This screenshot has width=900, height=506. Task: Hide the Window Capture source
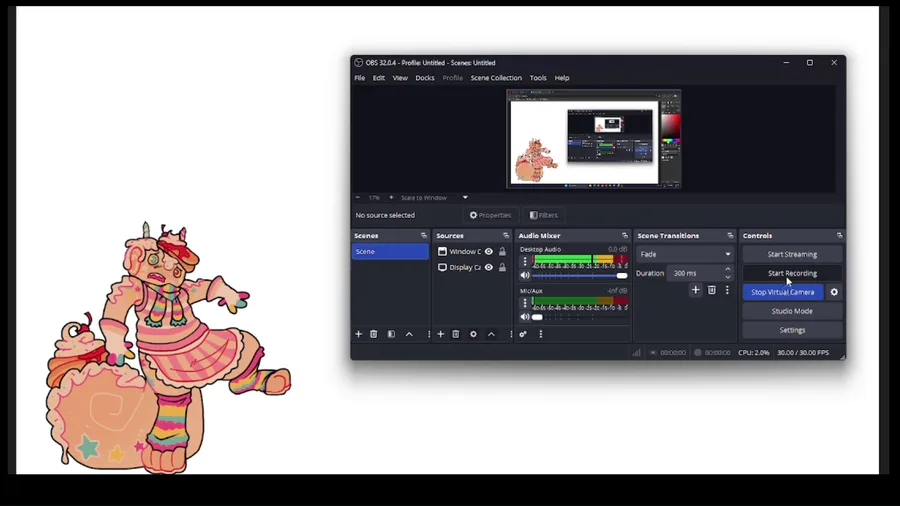pyautogui.click(x=488, y=251)
